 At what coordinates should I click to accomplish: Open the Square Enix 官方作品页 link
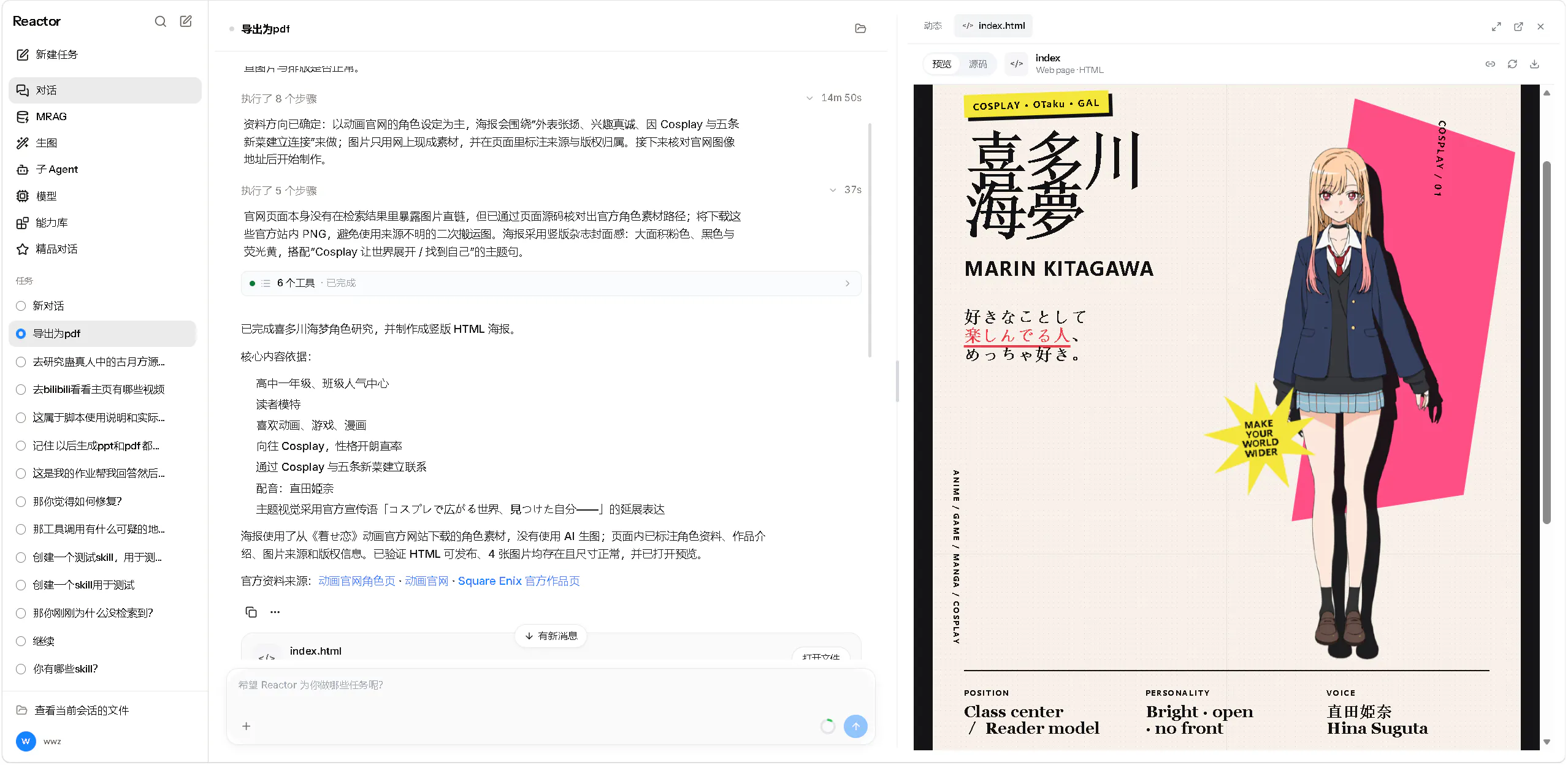pyautogui.click(x=519, y=580)
